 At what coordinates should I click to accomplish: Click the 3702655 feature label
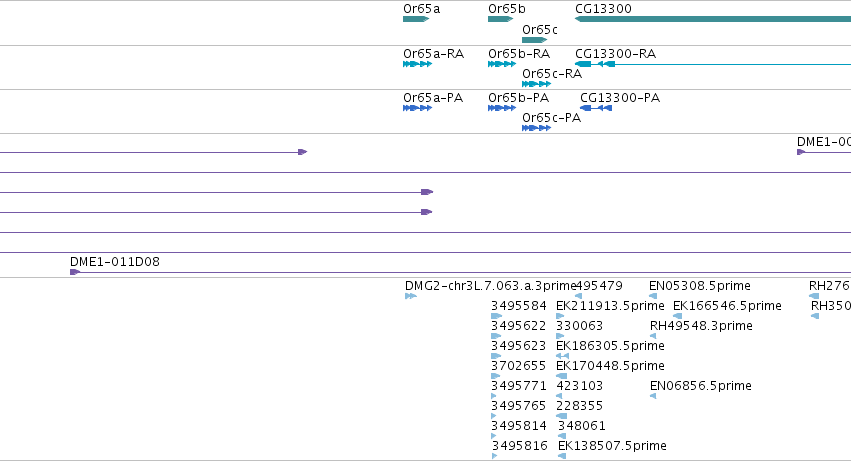[518, 365]
